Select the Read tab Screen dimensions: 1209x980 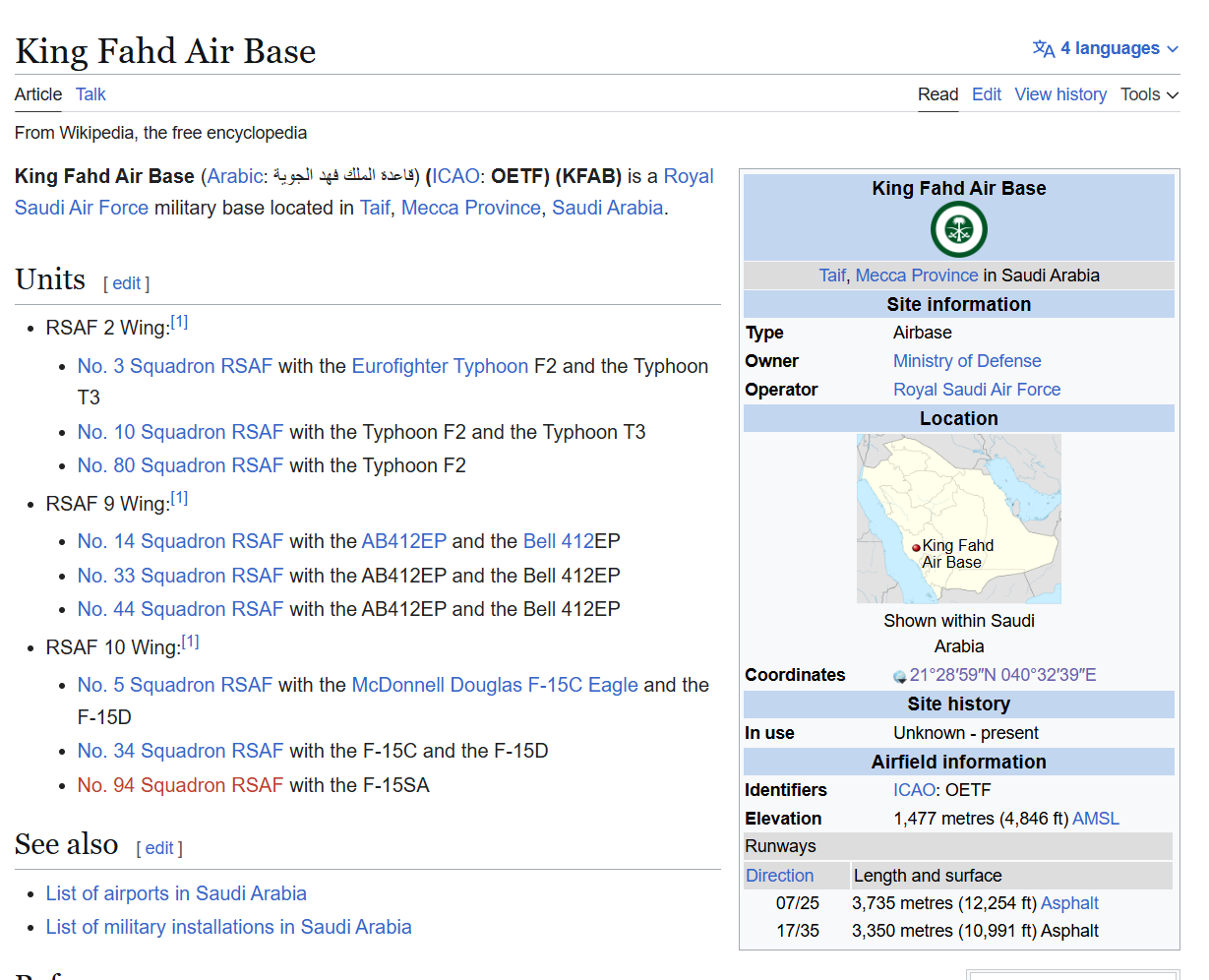[x=937, y=94]
